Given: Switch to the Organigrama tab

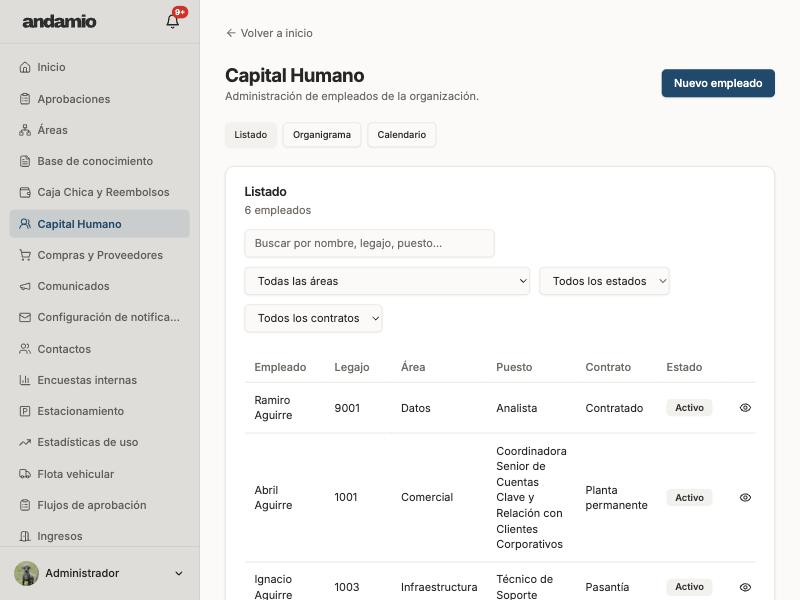Looking at the screenshot, I should 322,135.
